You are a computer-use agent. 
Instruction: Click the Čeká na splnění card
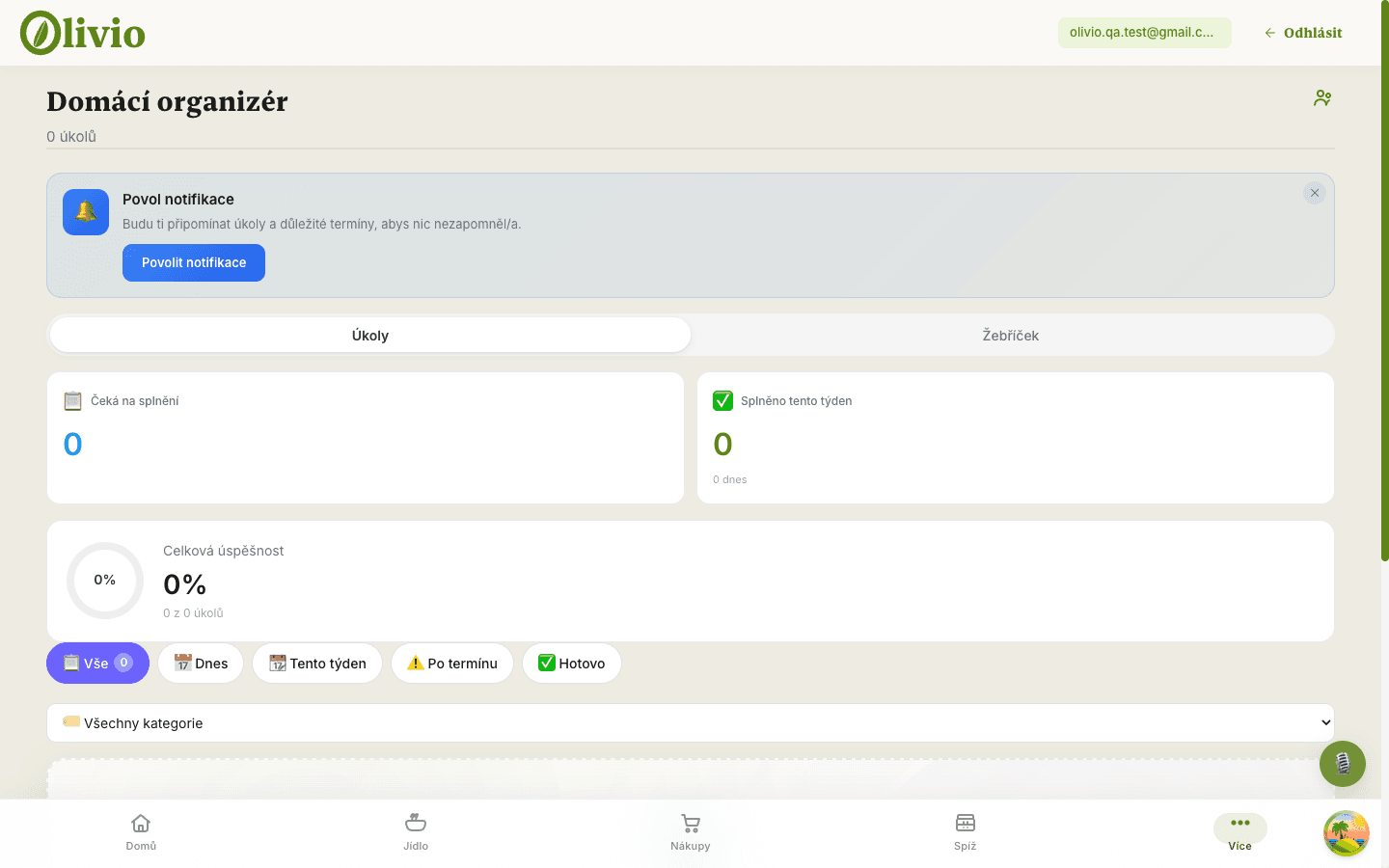point(366,438)
